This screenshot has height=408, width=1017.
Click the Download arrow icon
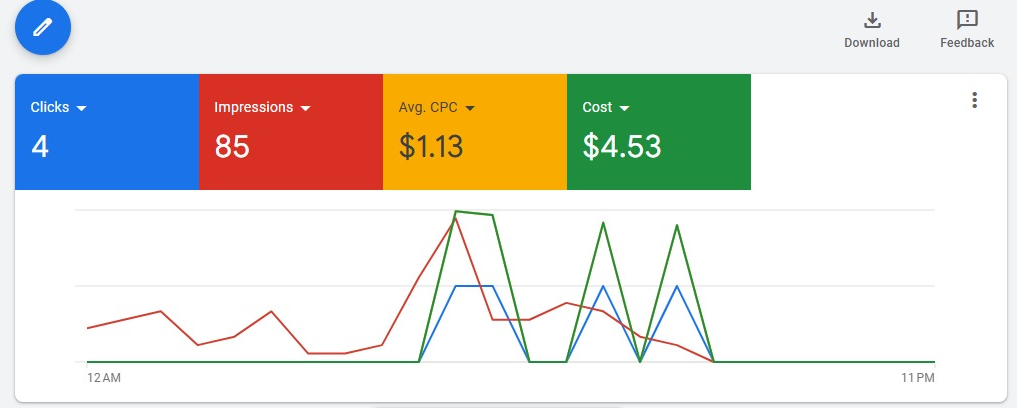(x=872, y=20)
